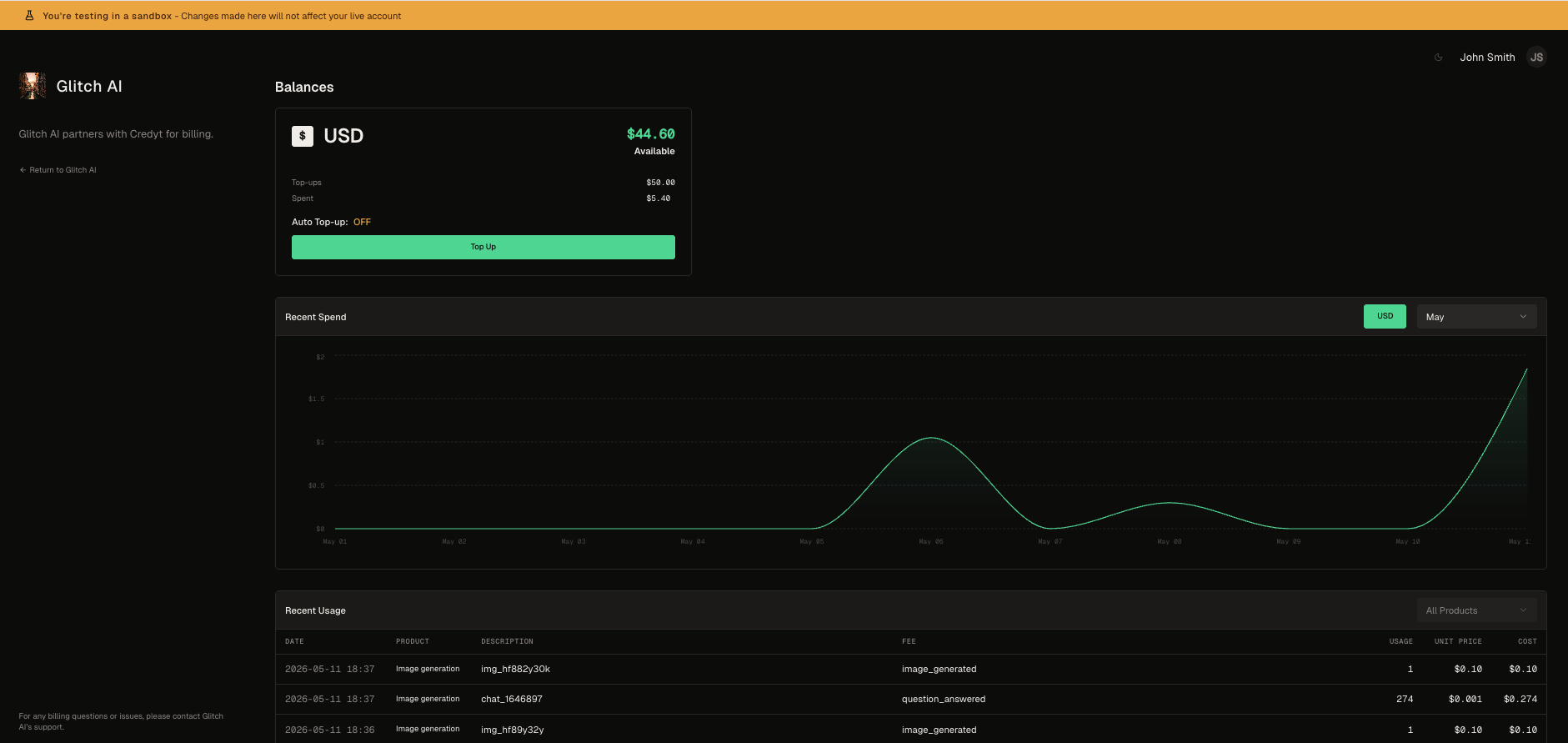Click the May 10 chart axis label
Viewport: 1568px width, 743px height.
(x=1408, y=542)
